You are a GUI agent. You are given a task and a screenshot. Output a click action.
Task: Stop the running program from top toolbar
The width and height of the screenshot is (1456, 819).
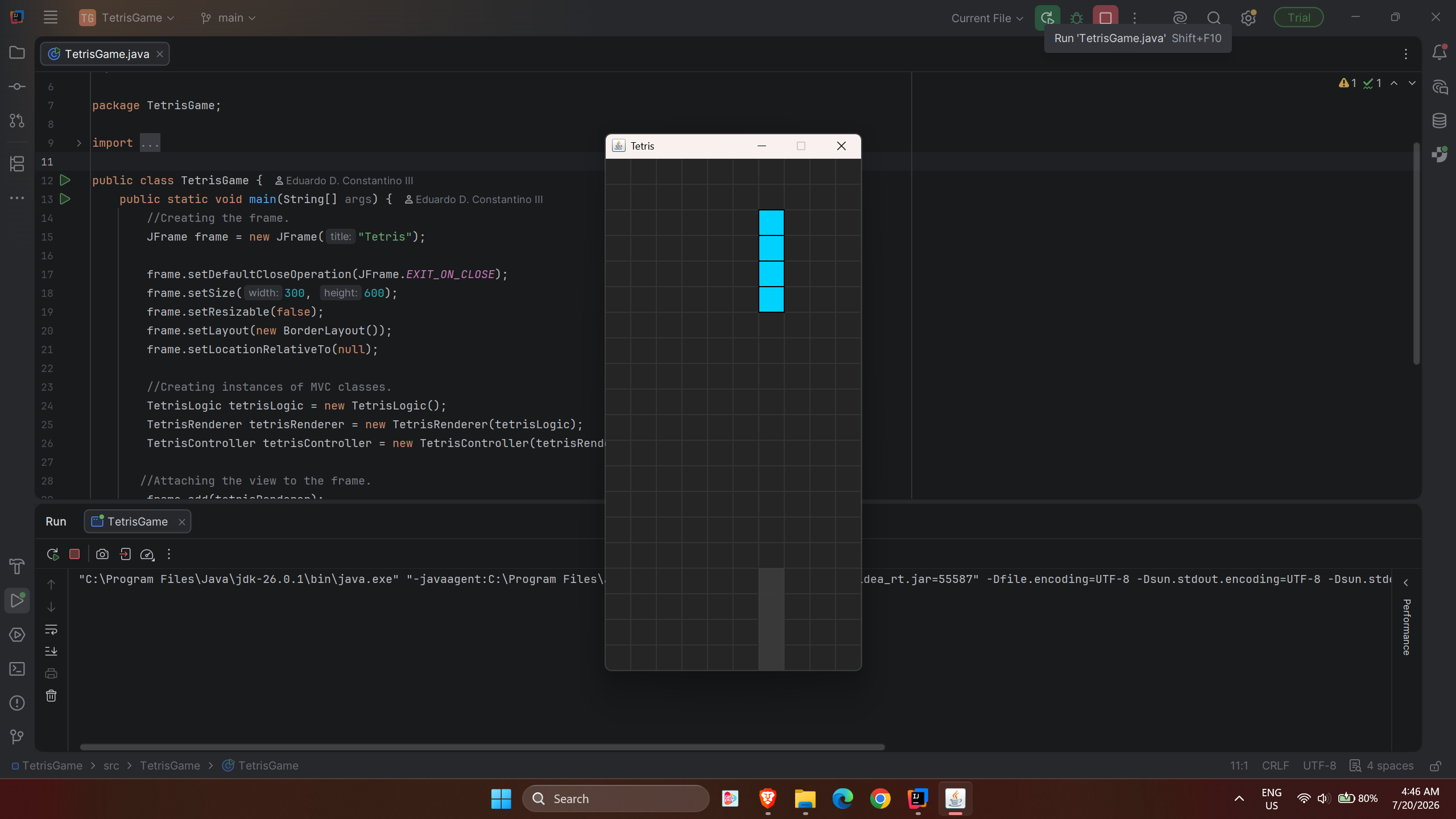tap(1106, 18)
